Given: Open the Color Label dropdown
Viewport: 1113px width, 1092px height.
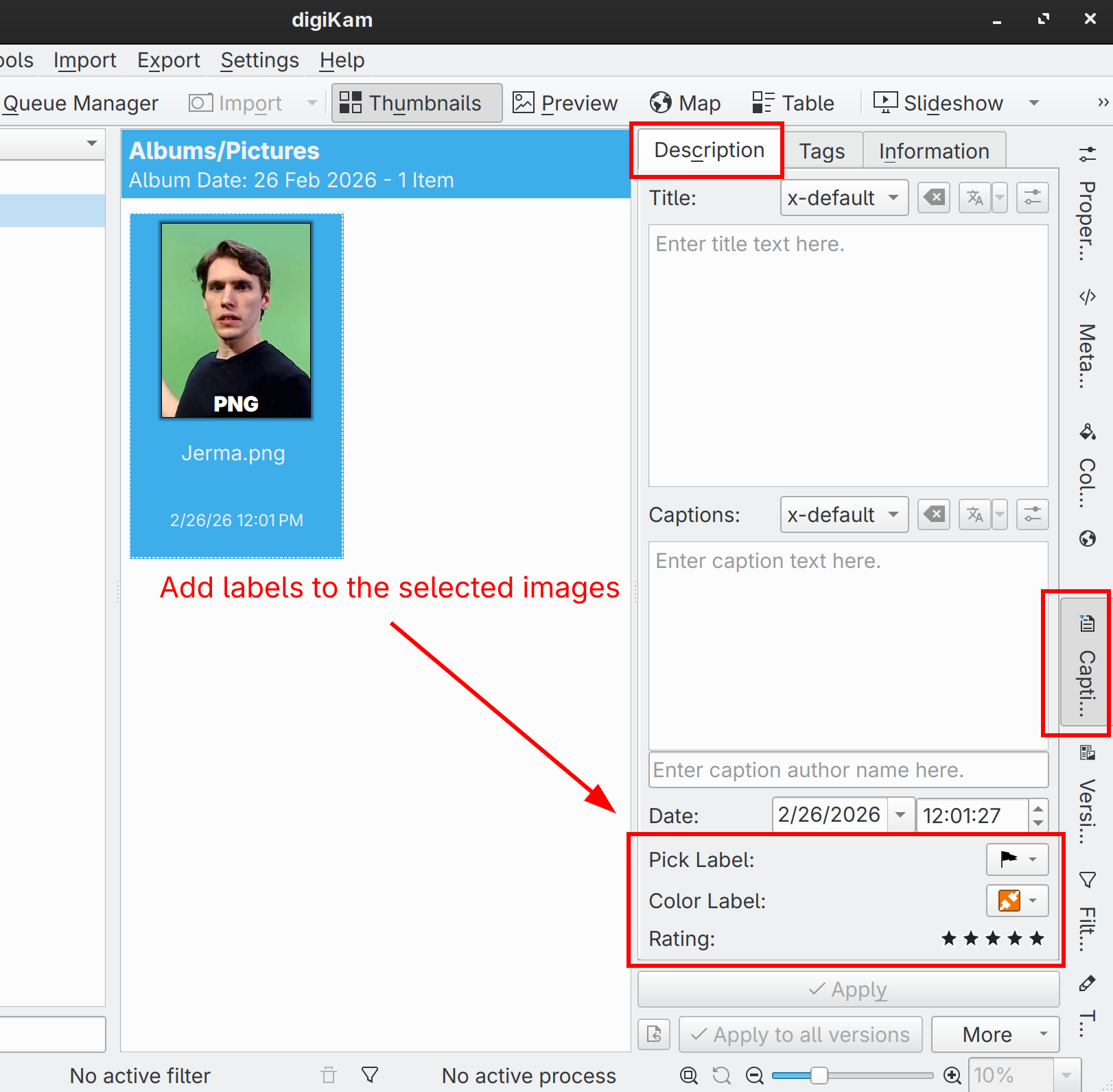Looking at the screenshot, I should pos(1017,900).
